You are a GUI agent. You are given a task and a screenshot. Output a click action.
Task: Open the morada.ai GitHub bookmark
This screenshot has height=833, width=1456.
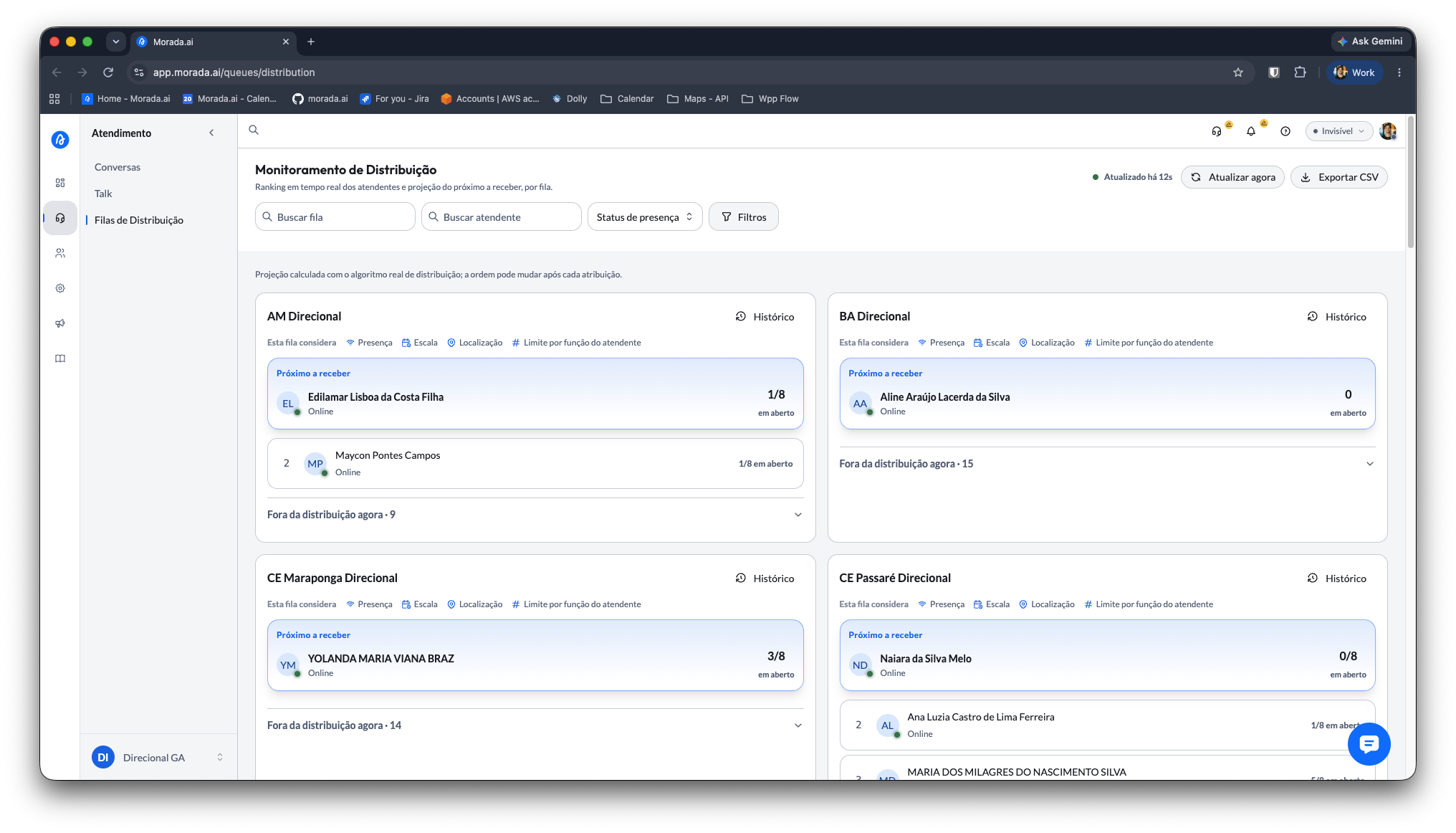coord(320,99)
